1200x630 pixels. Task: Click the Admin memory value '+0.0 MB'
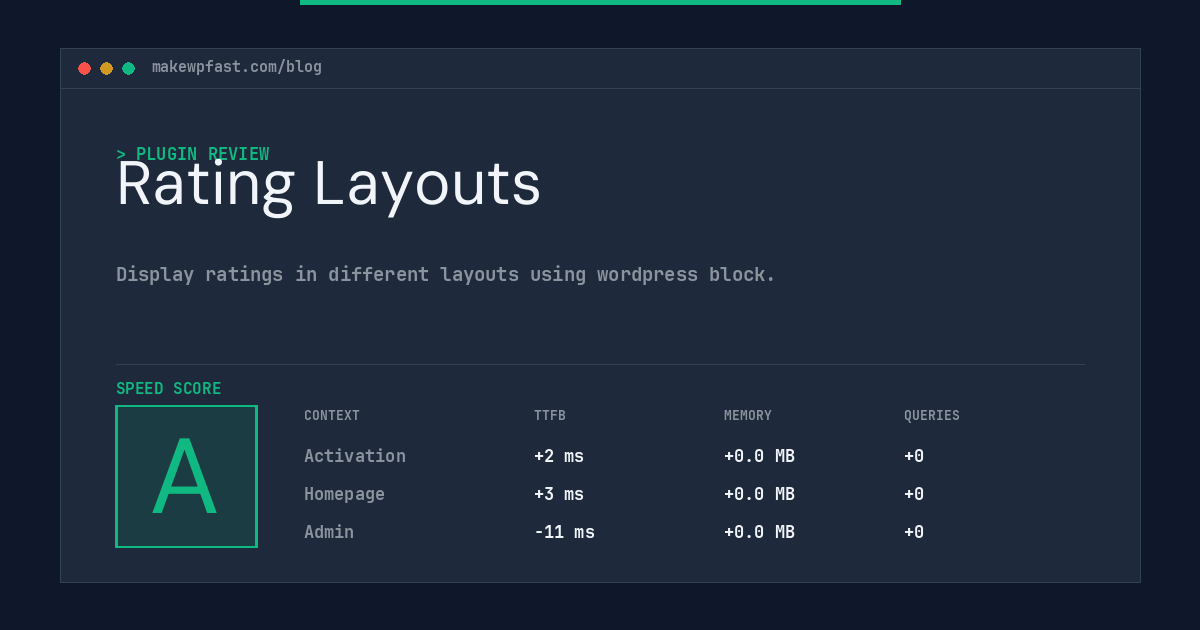point(759,532)
